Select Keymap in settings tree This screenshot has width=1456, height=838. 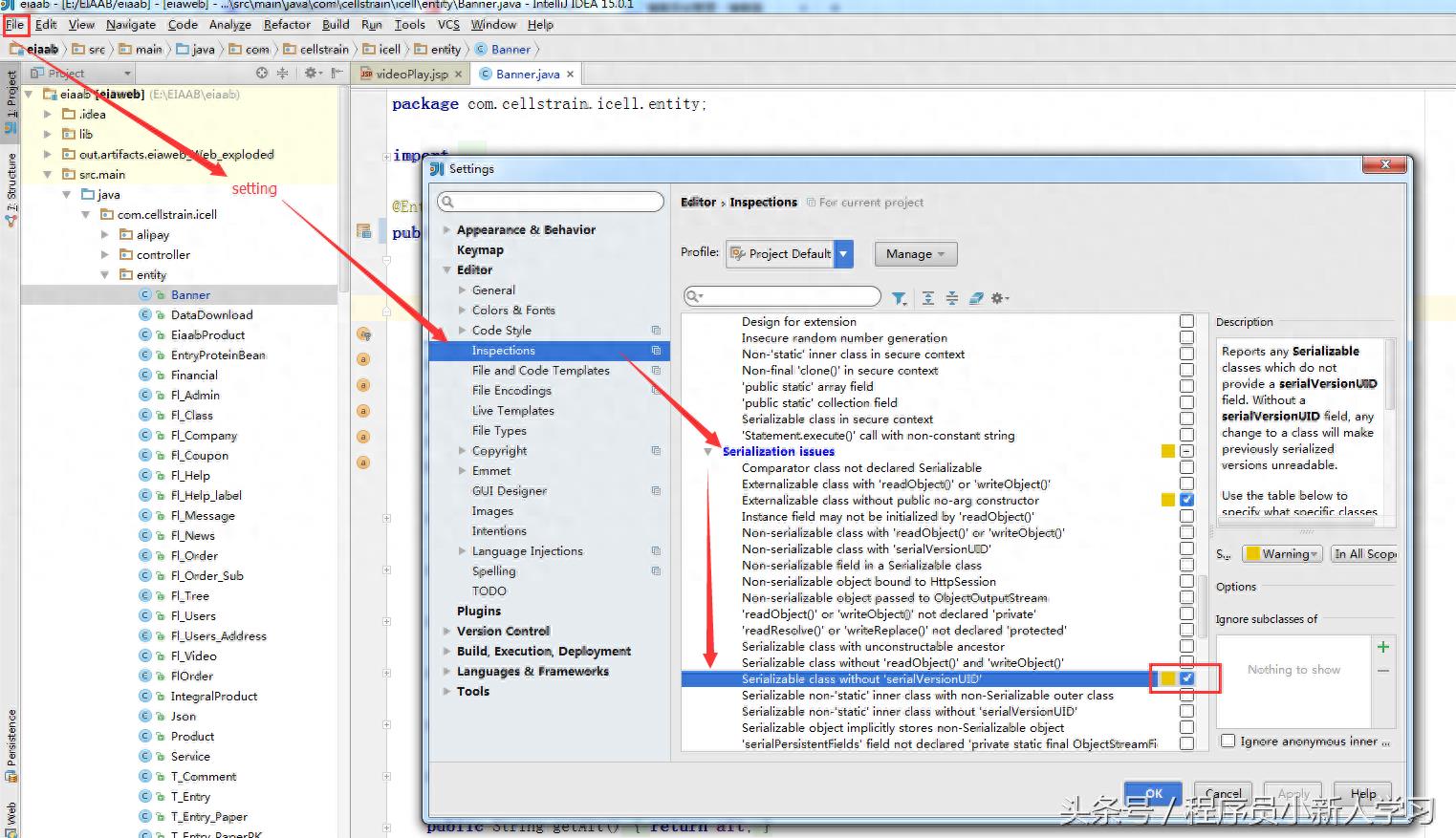[x=480, y=250]
